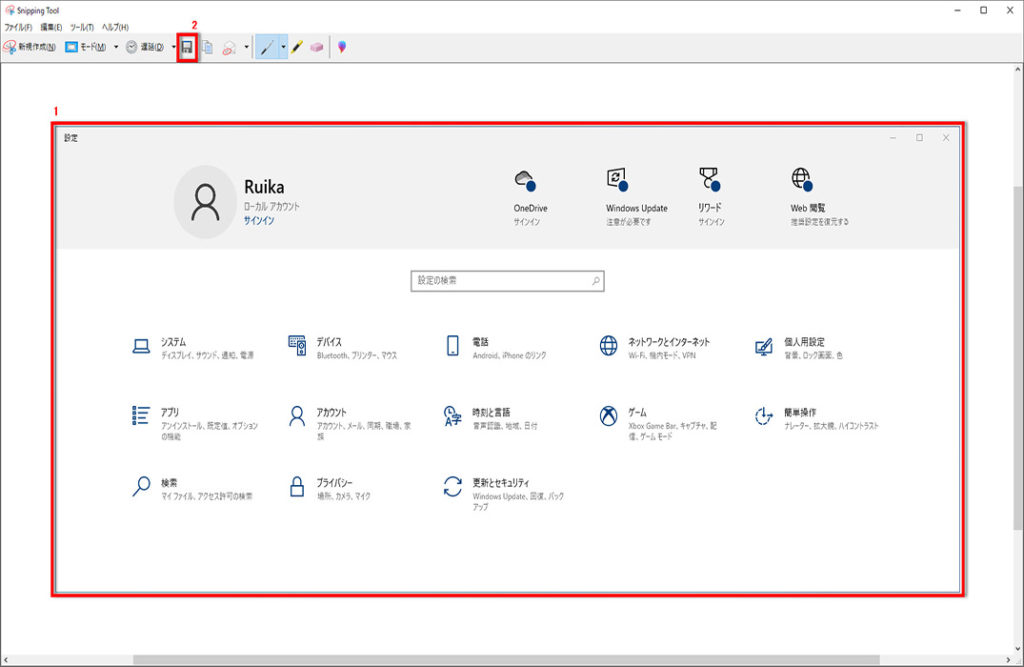Viewport: 1024px width, 667px height.
Task: Open the ツール menu
Action: pyautogui.click(x=82, y=27)
